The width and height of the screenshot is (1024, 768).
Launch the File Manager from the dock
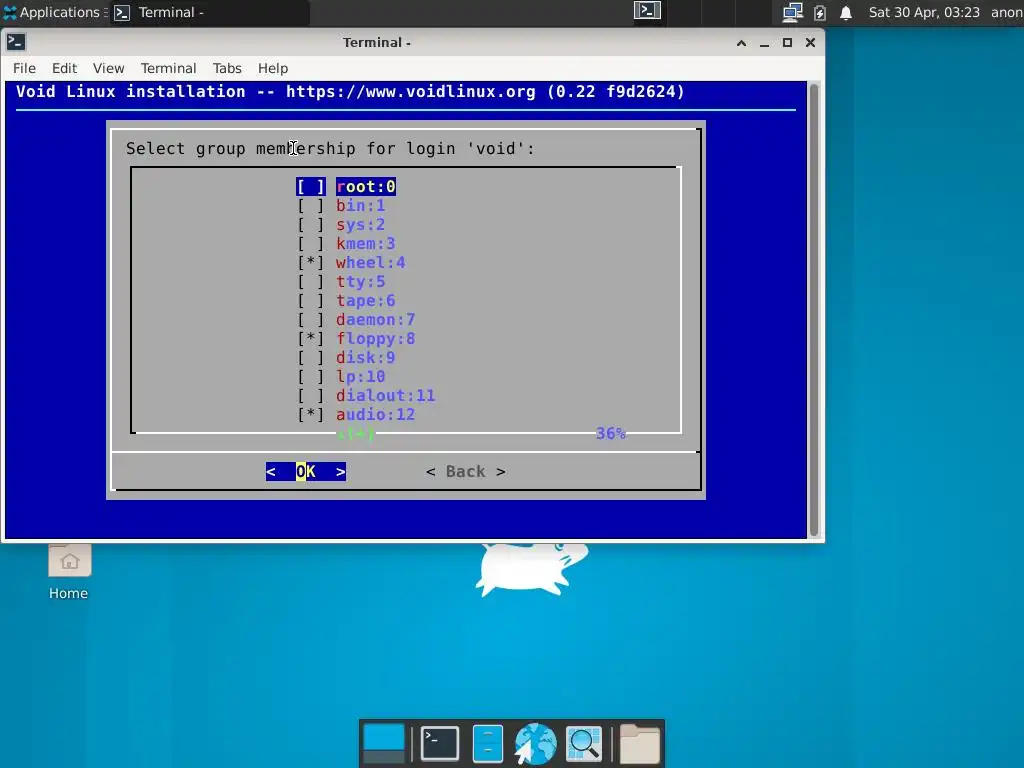coord(487,744)
